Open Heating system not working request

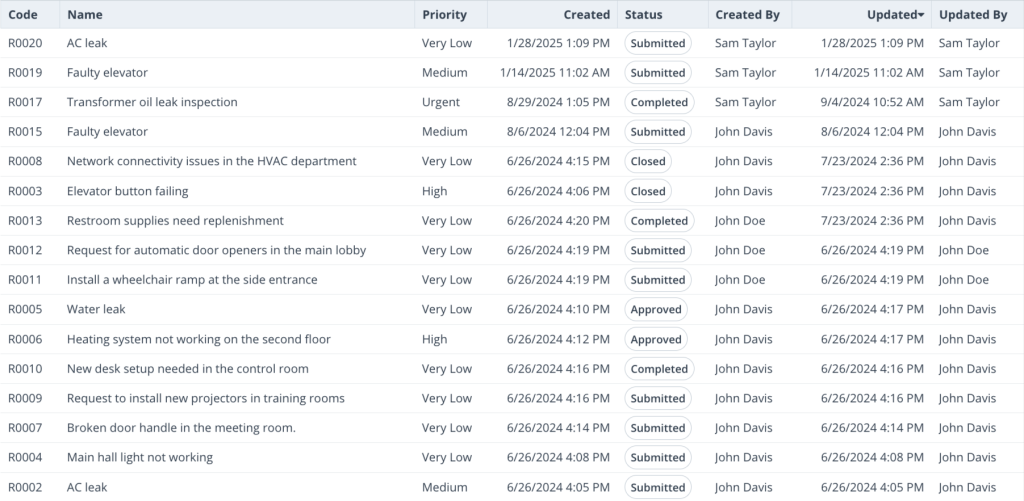click(198, 339)
